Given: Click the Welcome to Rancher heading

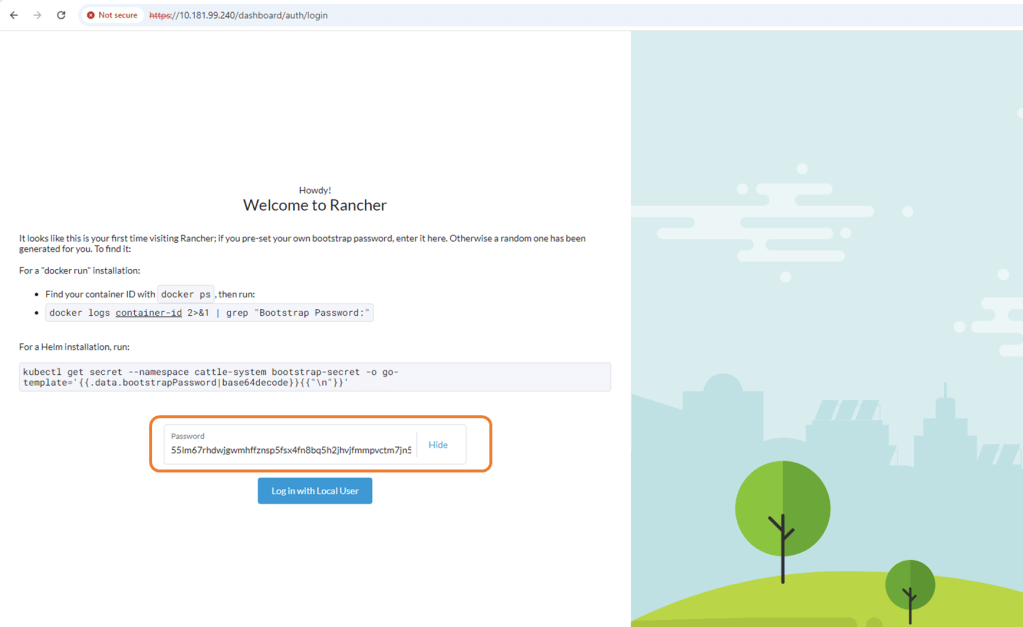Looking at the screenshot, I should coord(314,205).
